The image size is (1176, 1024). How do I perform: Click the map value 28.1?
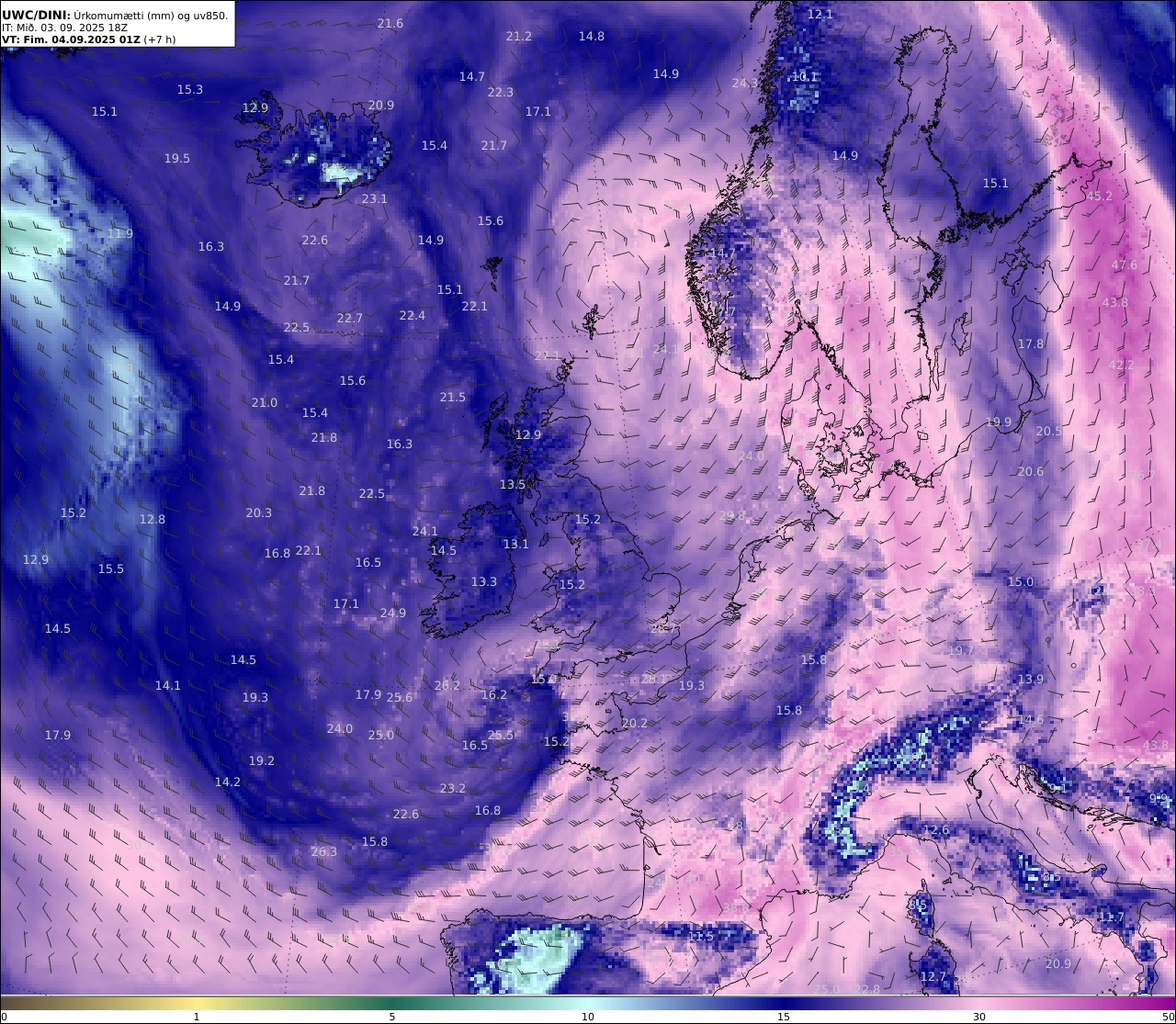click(x=654, y=679)
